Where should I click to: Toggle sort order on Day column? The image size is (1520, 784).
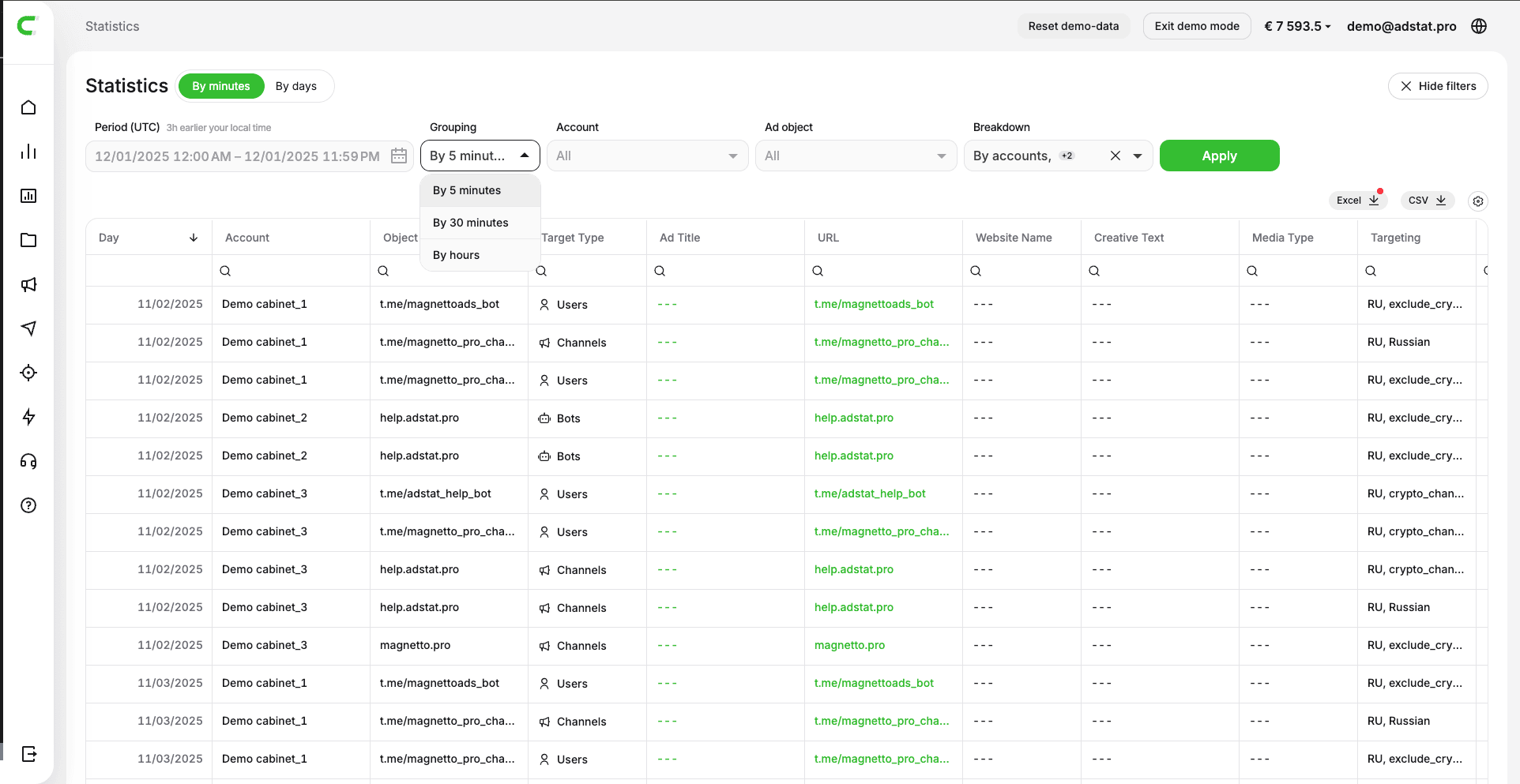(x=194, y=238)
